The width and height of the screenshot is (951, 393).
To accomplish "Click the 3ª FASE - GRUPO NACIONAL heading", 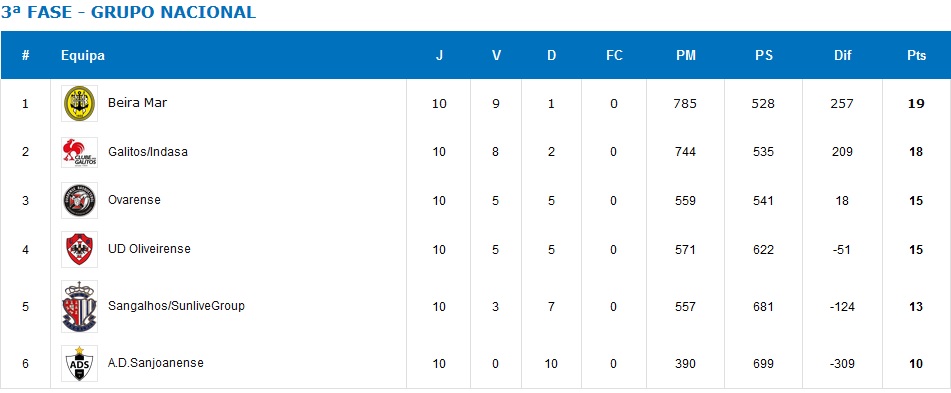I will click(129, 12).
